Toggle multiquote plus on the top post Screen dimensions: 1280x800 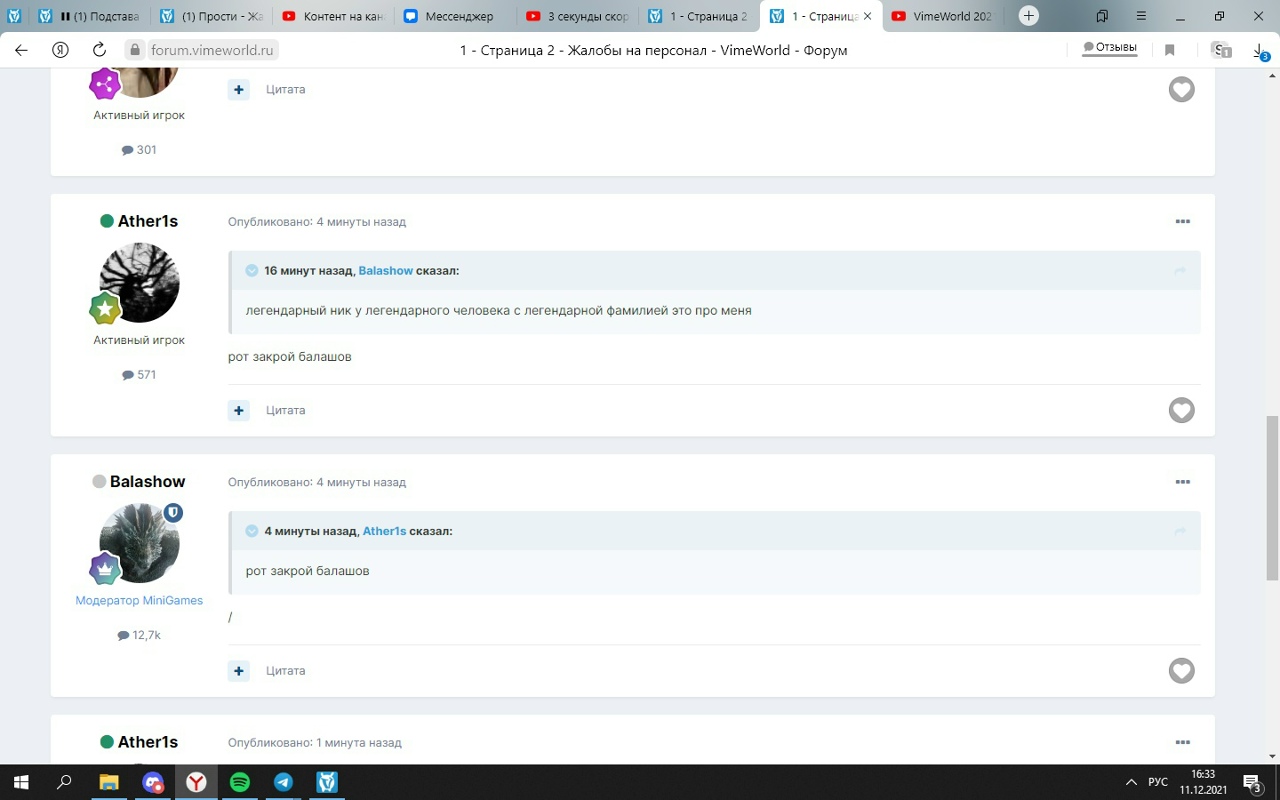(239, 89)
